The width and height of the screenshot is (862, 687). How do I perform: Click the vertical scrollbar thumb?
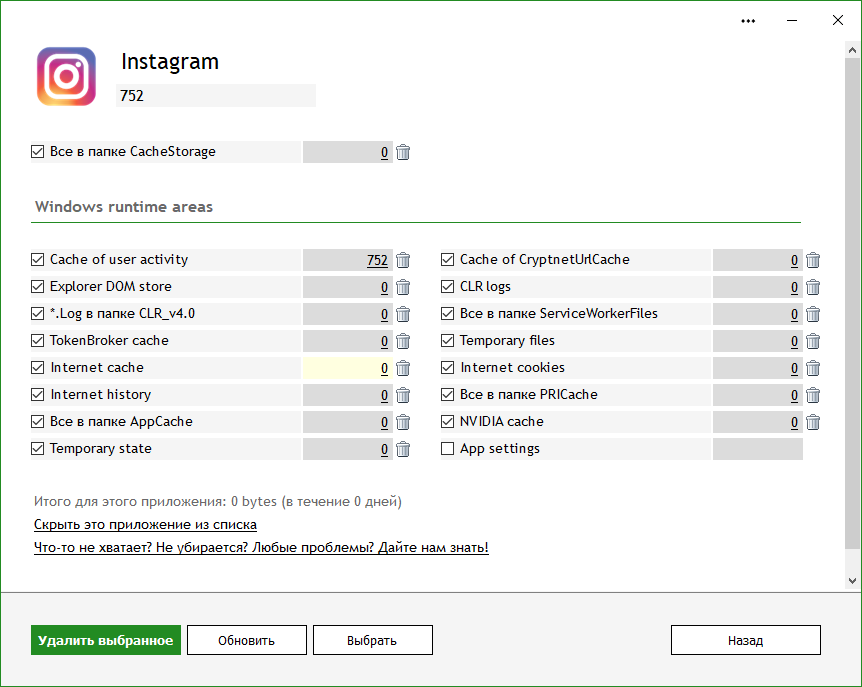pos(852,302)
